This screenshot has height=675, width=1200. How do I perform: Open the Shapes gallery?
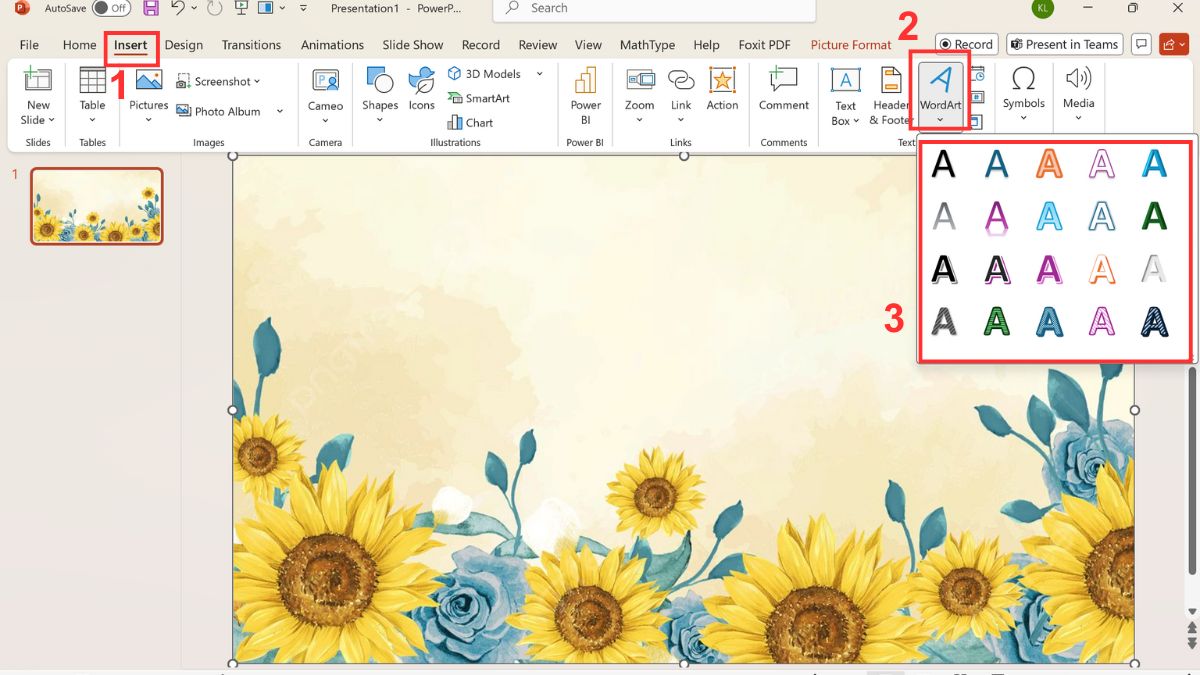point(380,96)
